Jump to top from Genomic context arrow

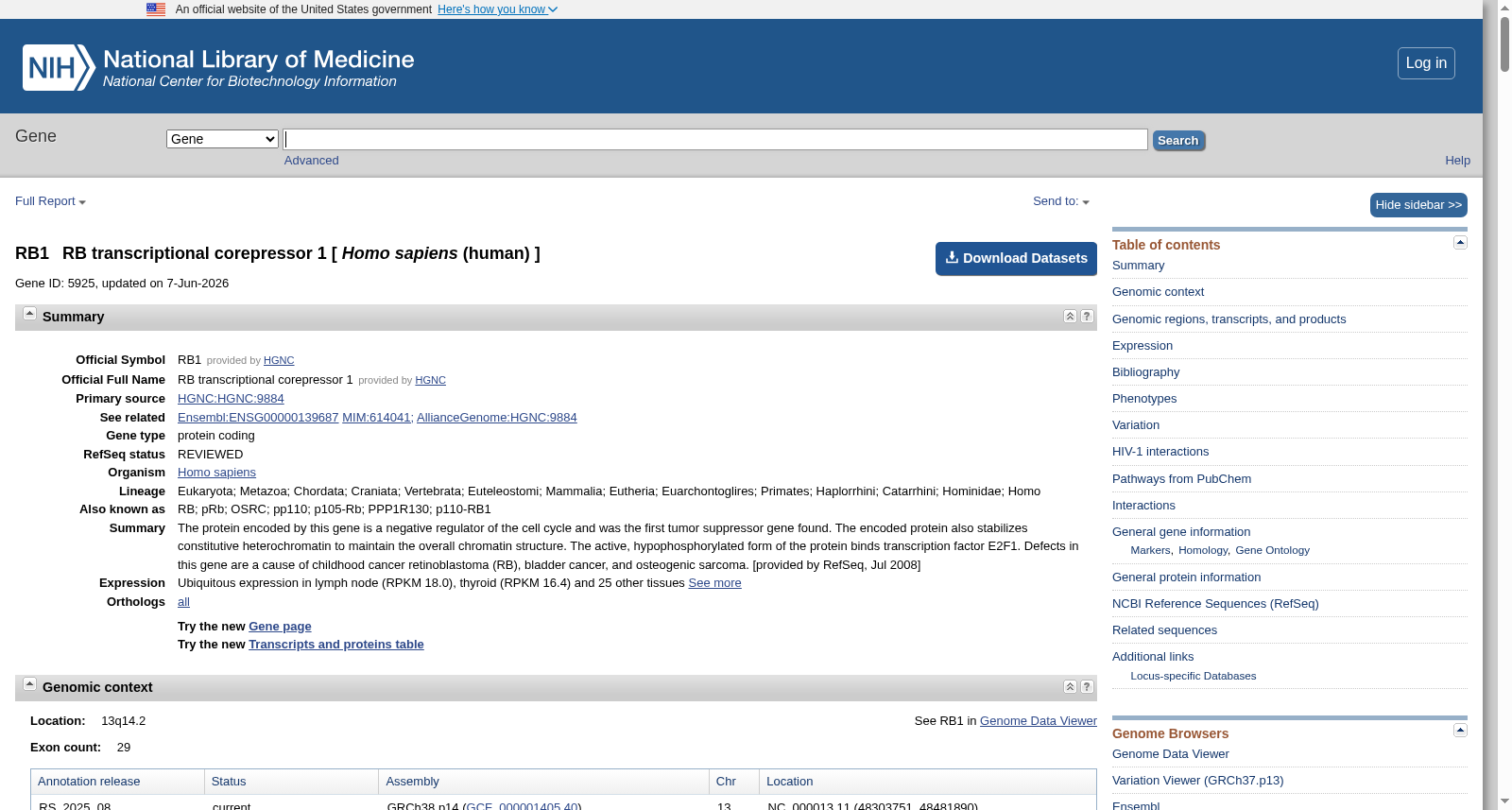pos(1070,687)
